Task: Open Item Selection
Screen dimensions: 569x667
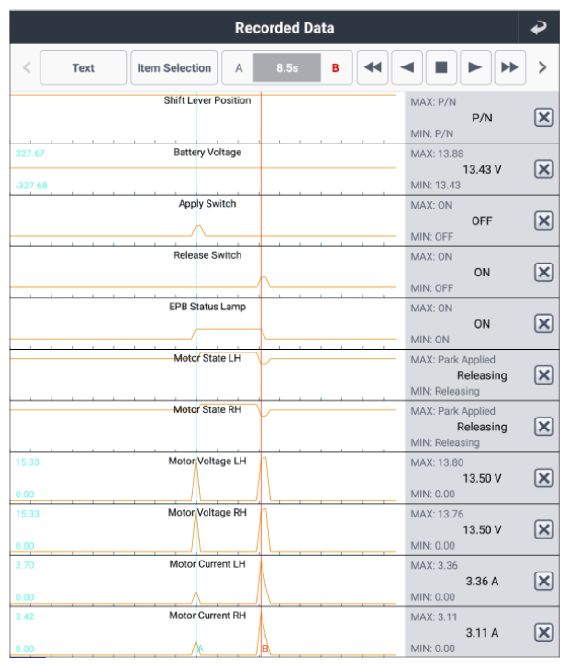Action: coord(174,68)
